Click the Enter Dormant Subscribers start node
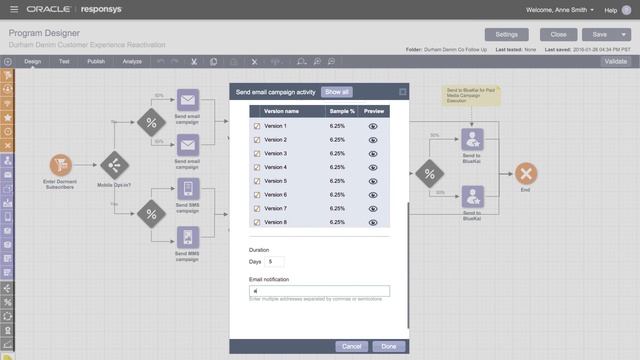The height and width of the screenshot is (360, 640). [x=60, y=165]
